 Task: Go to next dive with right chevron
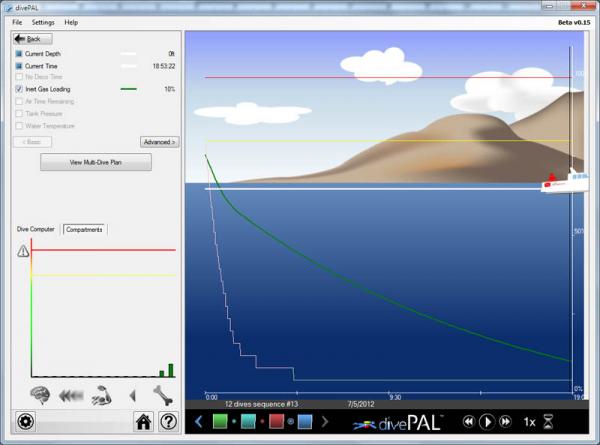pyautogui.click(x=323, y=422)
